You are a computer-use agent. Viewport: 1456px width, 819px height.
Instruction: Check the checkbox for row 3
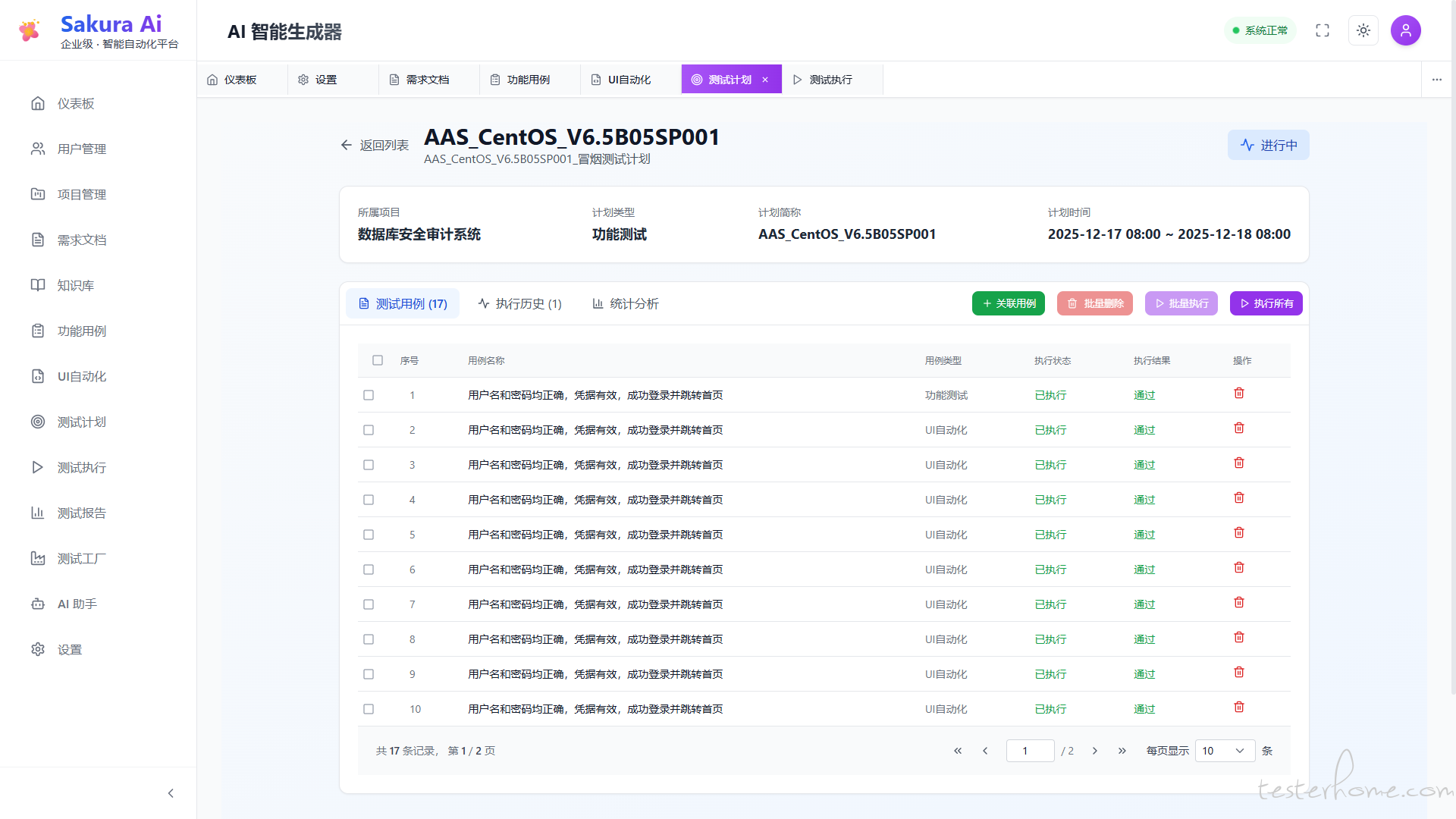pos(369,465)
